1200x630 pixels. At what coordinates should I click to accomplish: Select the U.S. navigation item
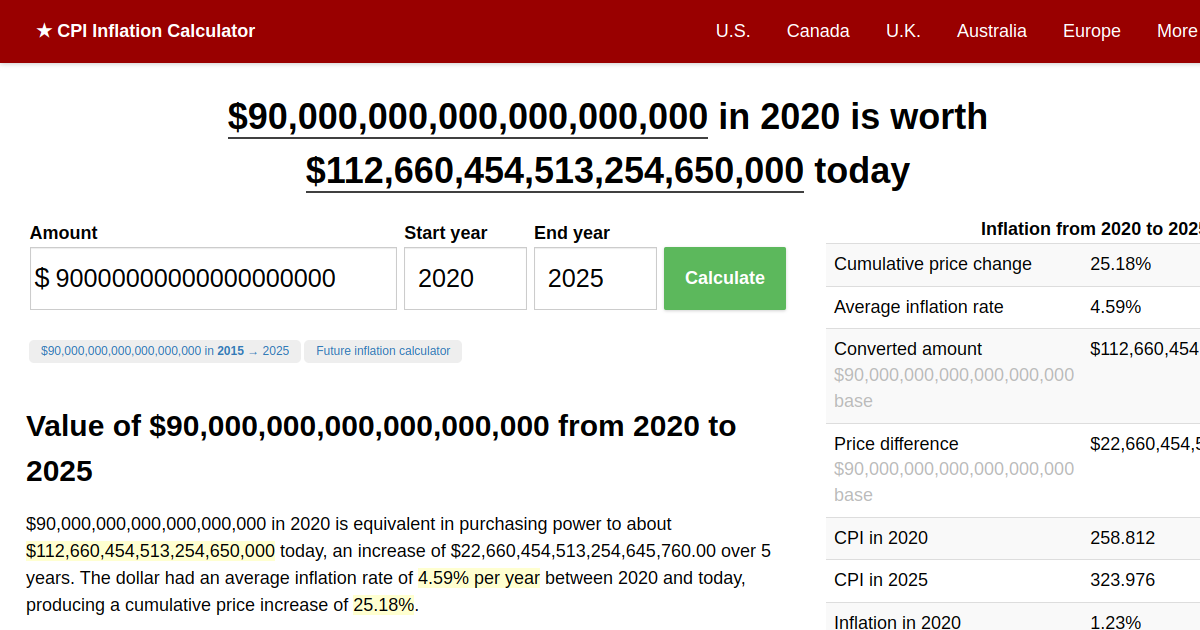coord(733,31)
